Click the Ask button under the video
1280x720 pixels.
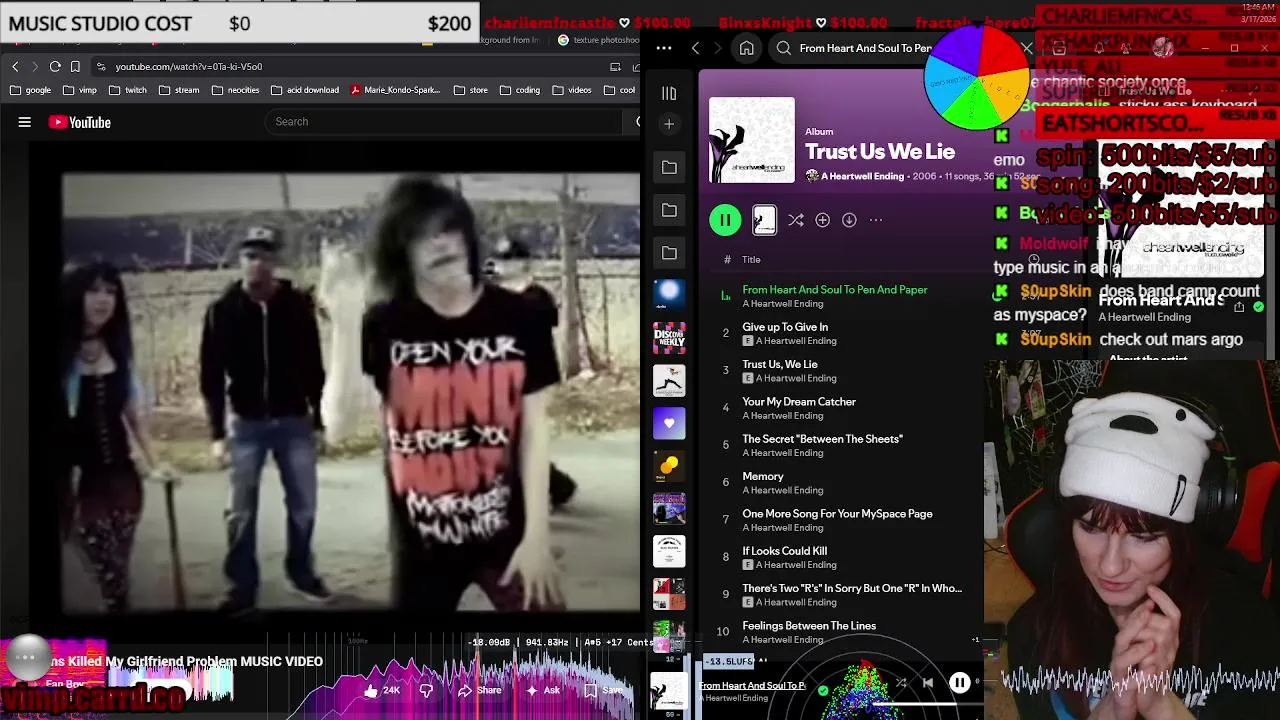tap(542, 690)
